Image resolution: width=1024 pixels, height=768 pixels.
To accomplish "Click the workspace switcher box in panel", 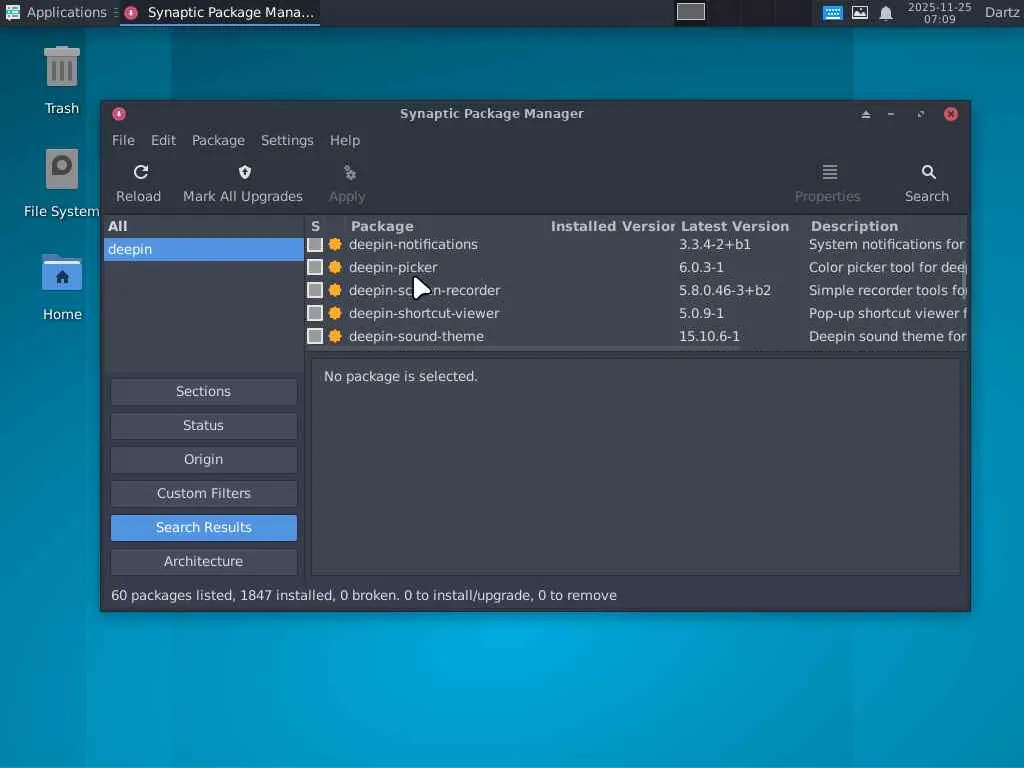I will coord(691,12).
